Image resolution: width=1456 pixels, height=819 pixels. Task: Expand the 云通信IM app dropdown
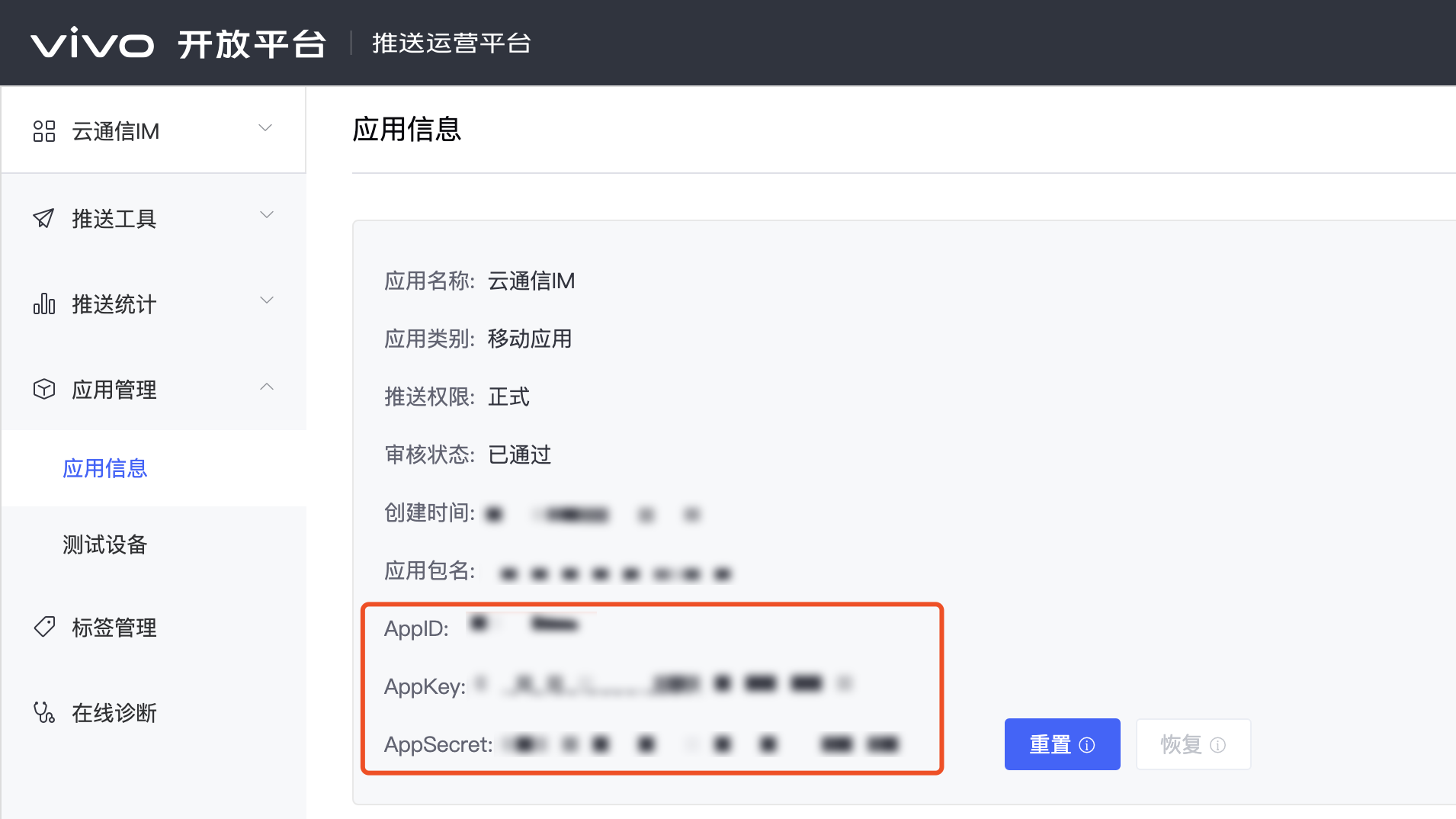click(265, 128)
